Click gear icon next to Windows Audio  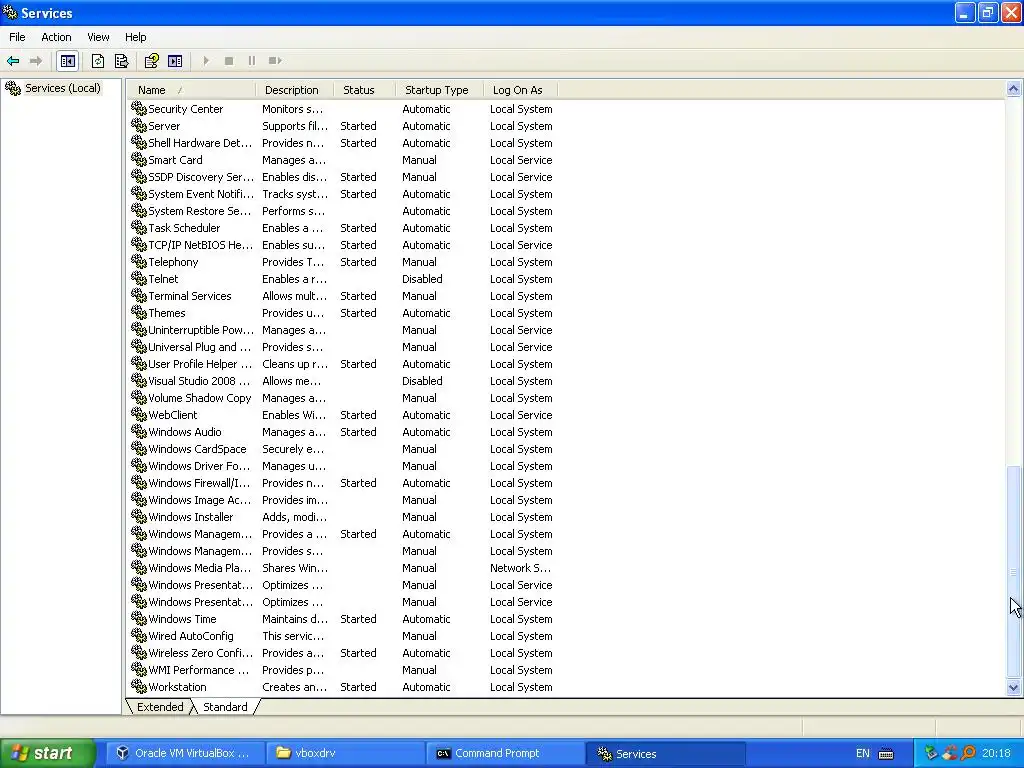138,431
